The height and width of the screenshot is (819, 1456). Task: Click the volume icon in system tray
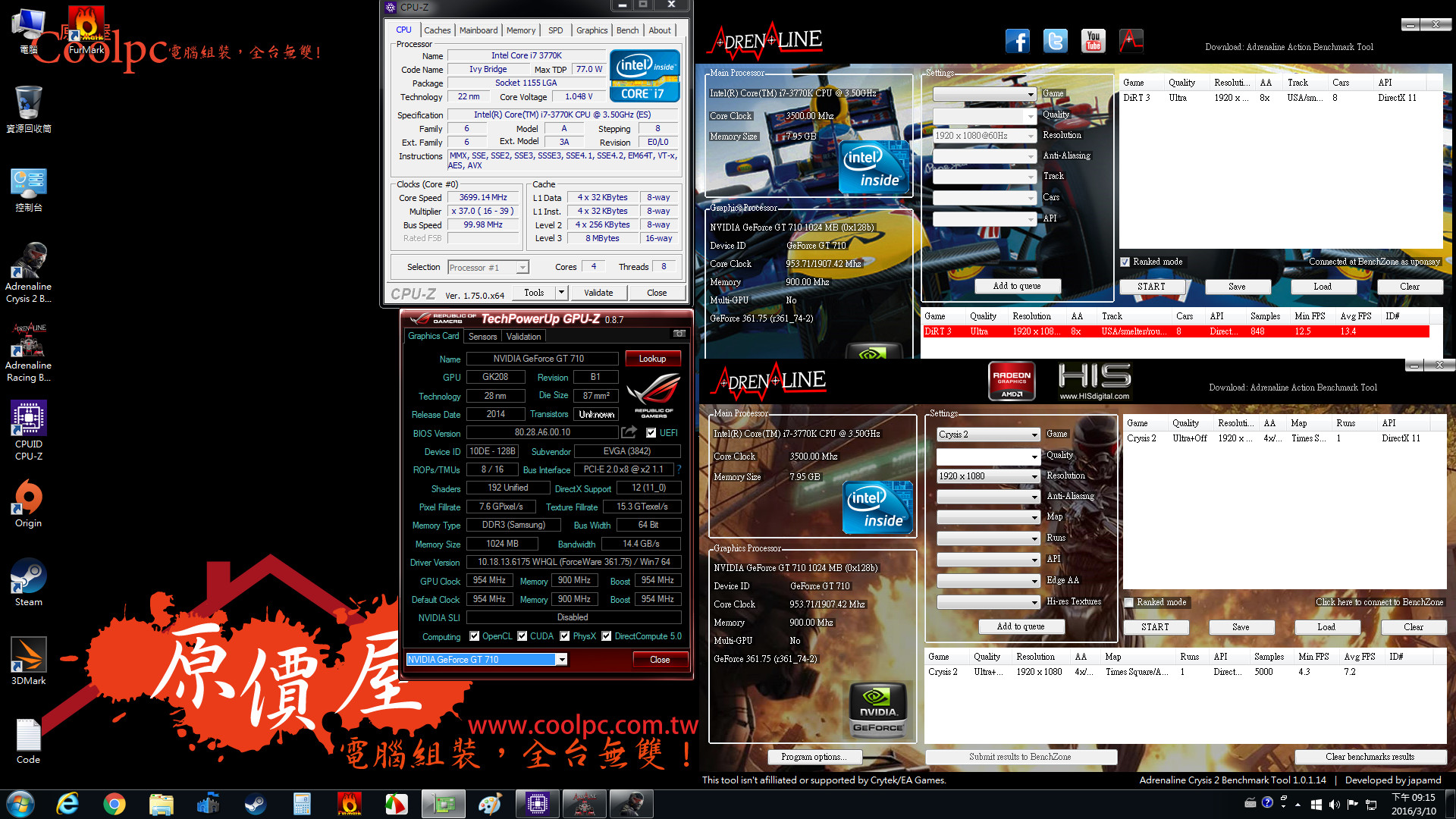[x=1334, y=804]
